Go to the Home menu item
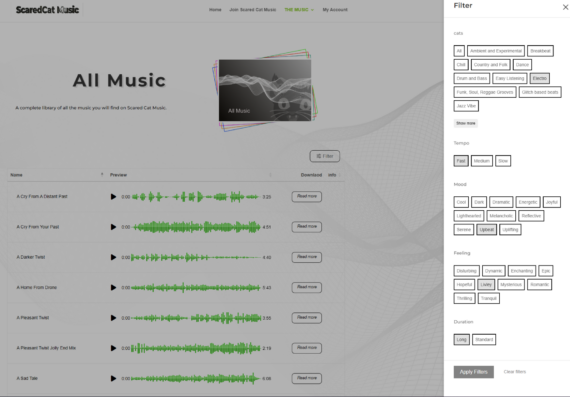570x397 pixels. tap(215, 10)
